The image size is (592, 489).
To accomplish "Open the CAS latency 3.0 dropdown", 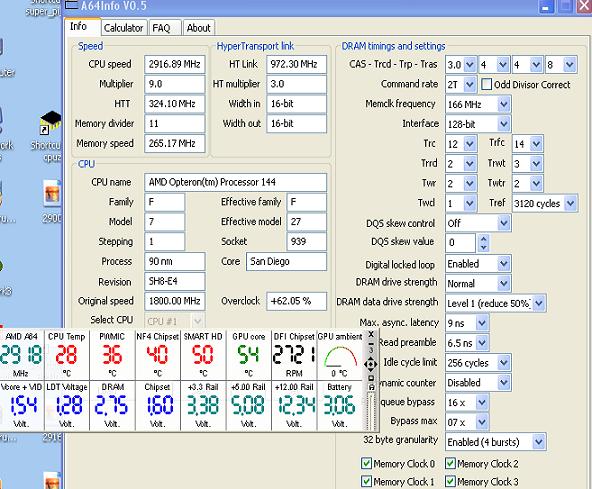I will [x=470, y=65].
